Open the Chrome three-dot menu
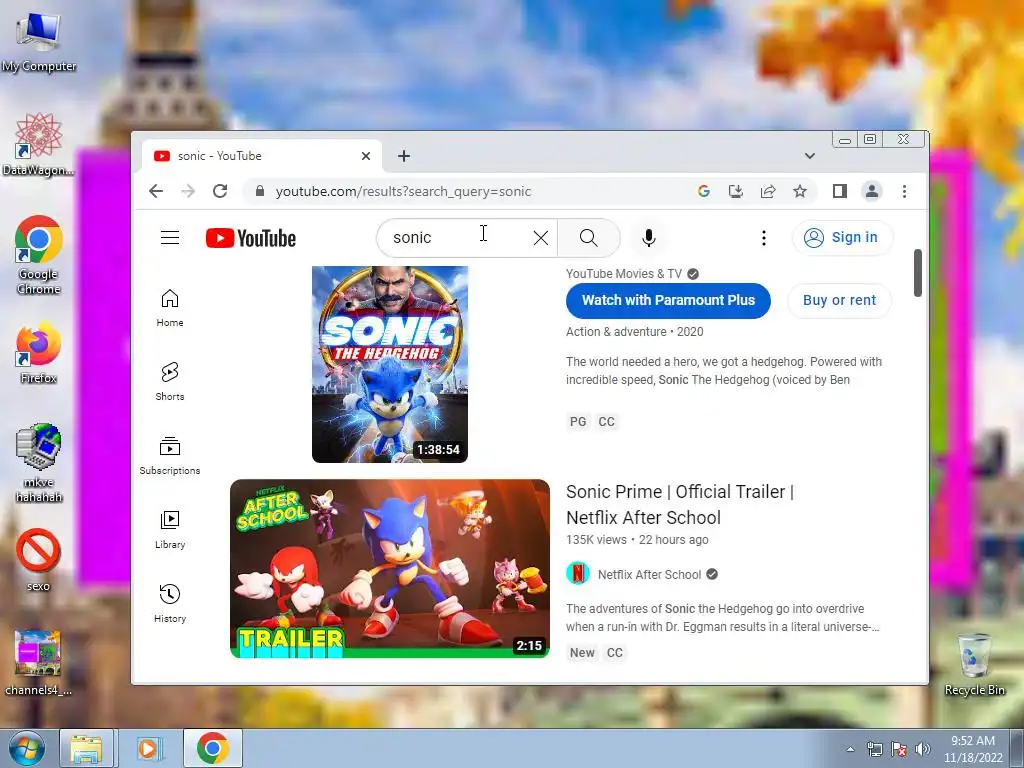Viewport: 1024px width, 768px height. point(904,191)
